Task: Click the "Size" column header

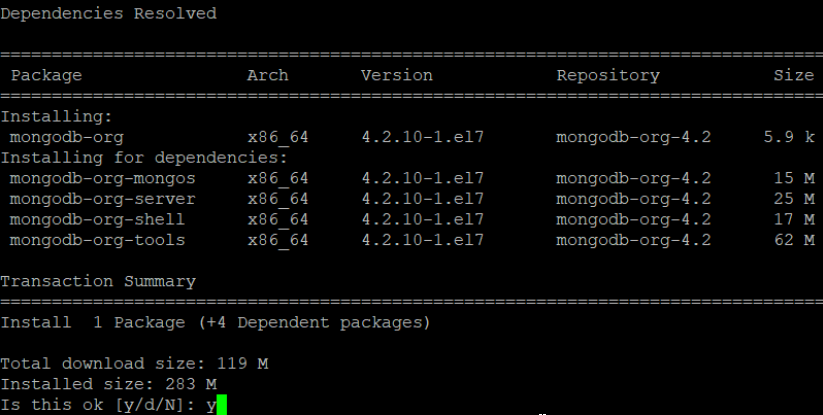Action: [793, 75]
